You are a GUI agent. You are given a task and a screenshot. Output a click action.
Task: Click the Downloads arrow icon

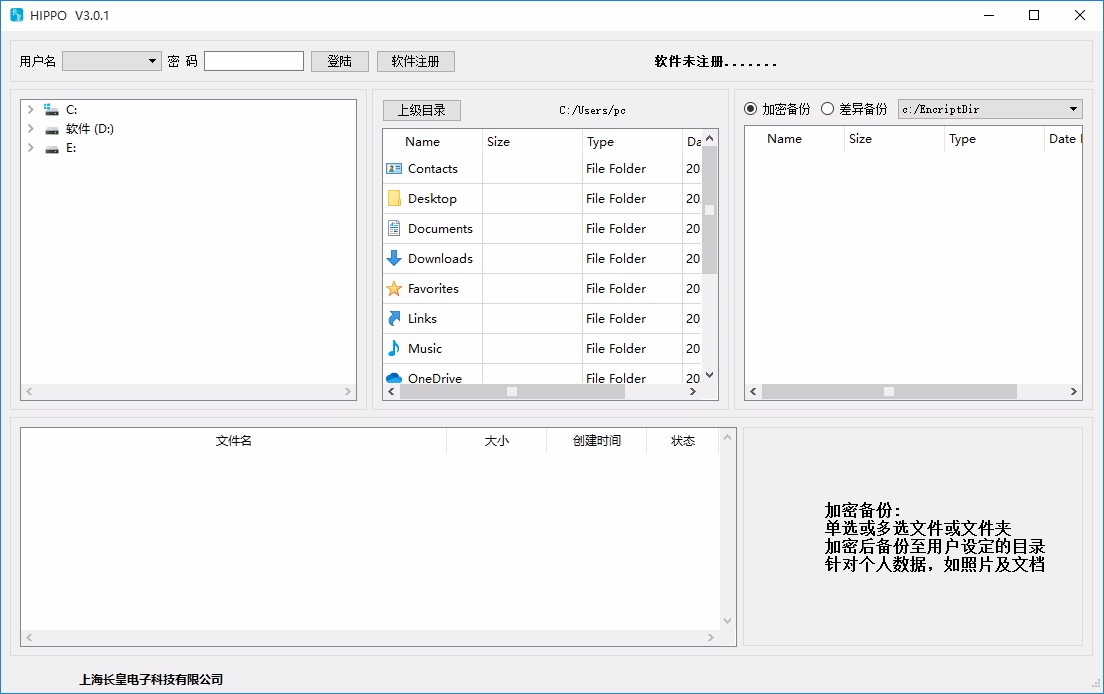pyautogui.click(x=394, y=258)
